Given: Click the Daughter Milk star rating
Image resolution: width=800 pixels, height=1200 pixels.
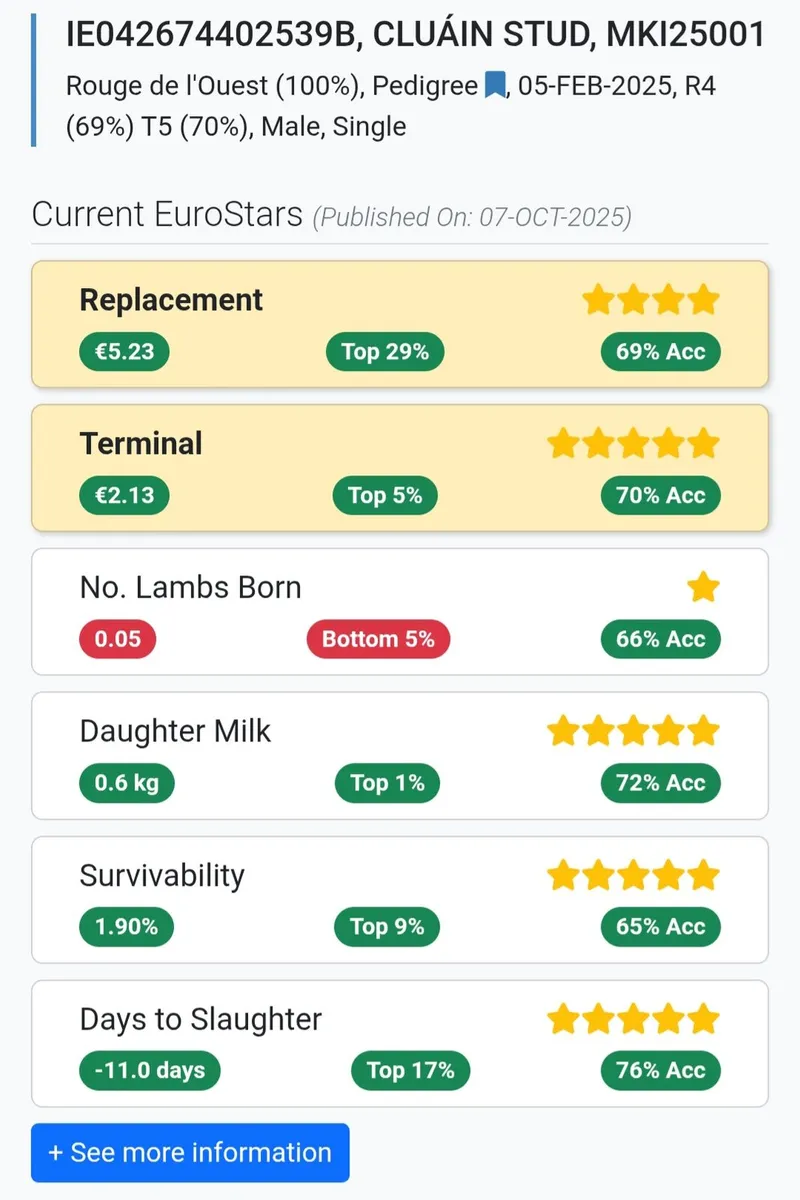Looking at the screenshot, I should 633,731.
